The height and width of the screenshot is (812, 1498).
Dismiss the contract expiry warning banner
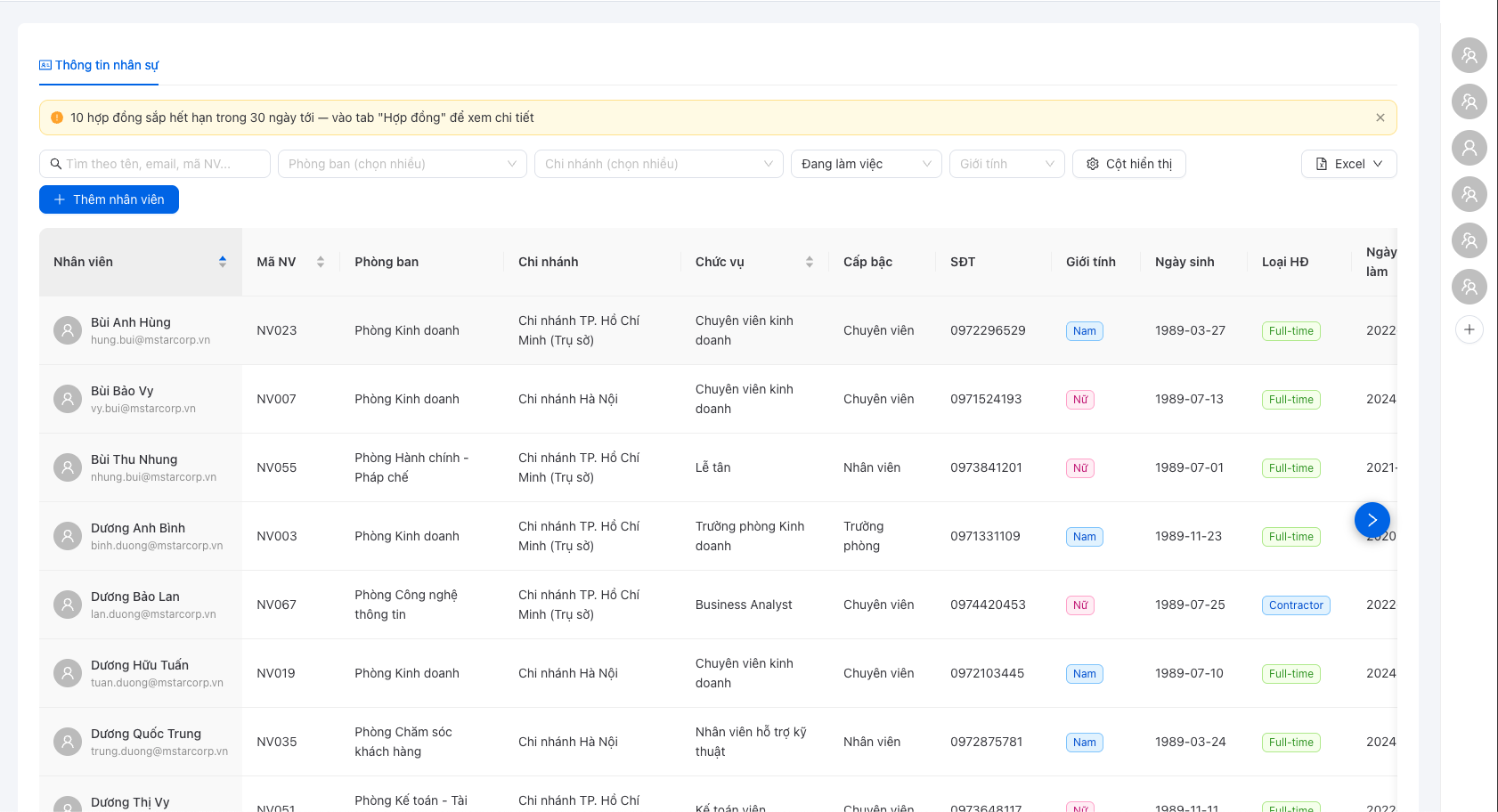click(1380, 118)
